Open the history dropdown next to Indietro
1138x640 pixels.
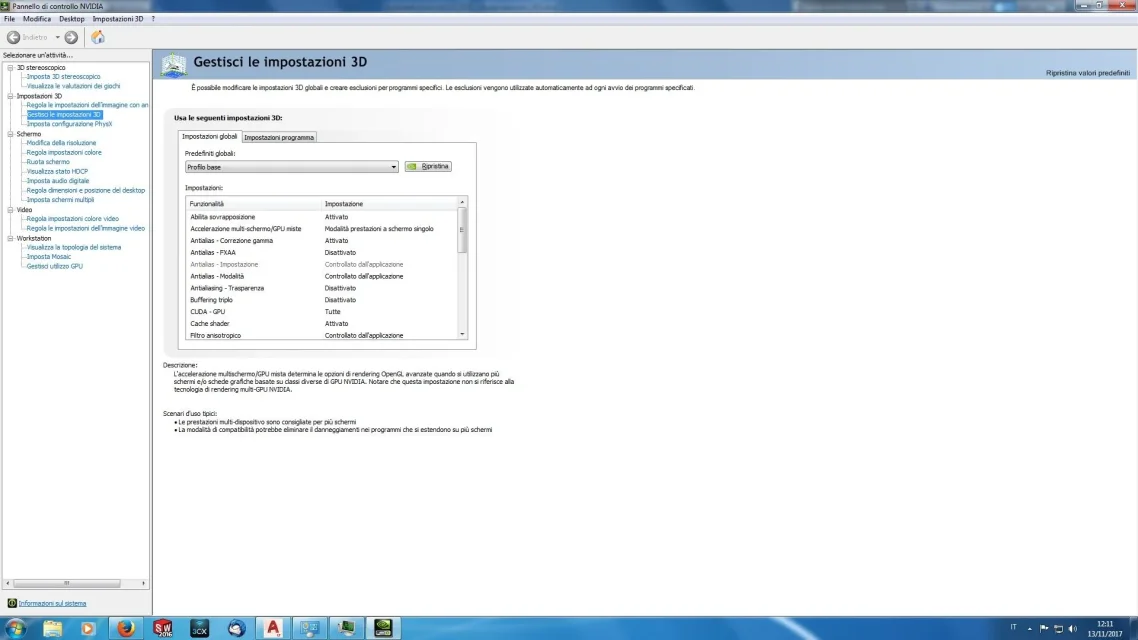[57, 37]
